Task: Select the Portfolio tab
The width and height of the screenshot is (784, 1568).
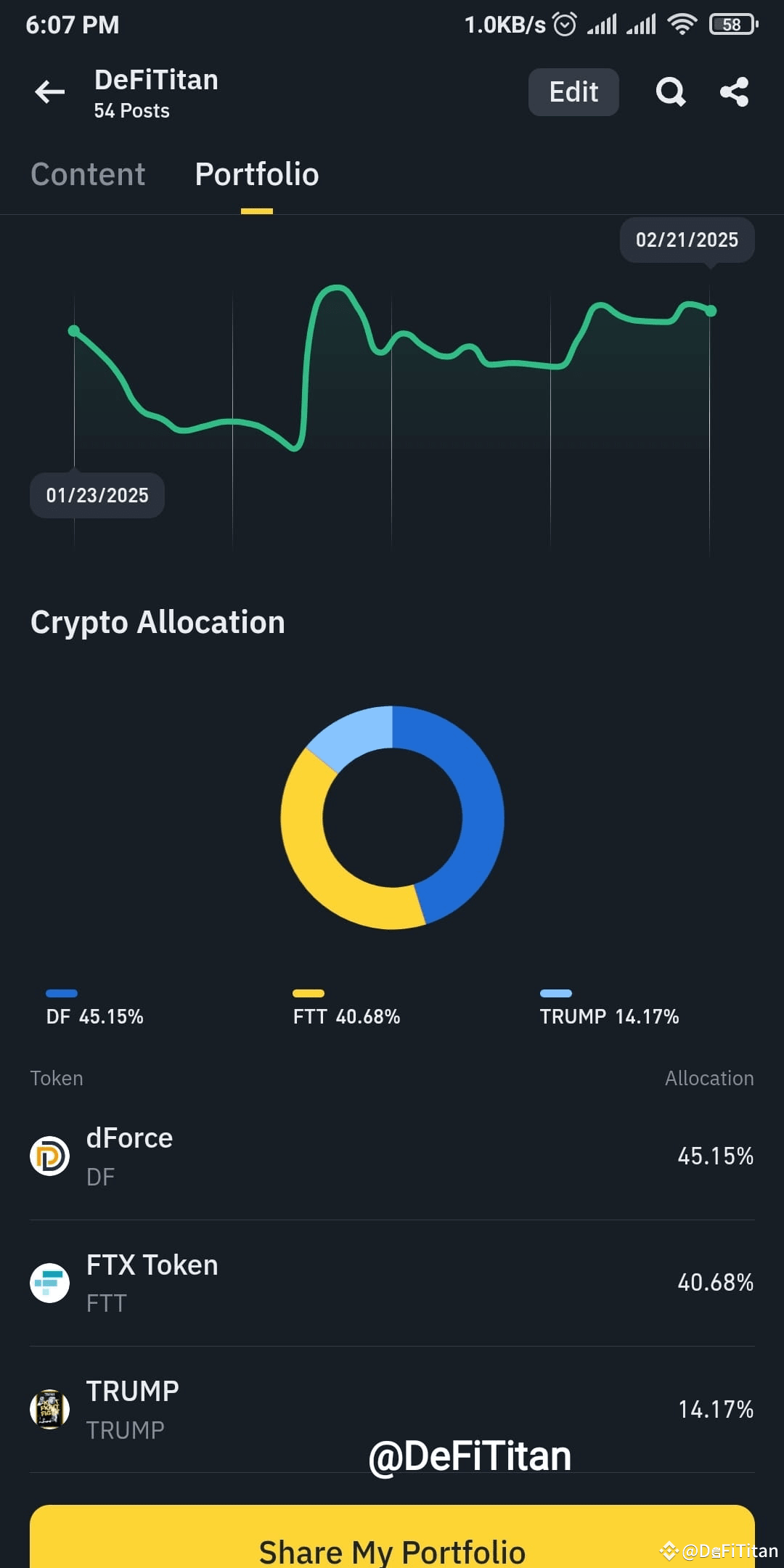Action: click(256, 174)
